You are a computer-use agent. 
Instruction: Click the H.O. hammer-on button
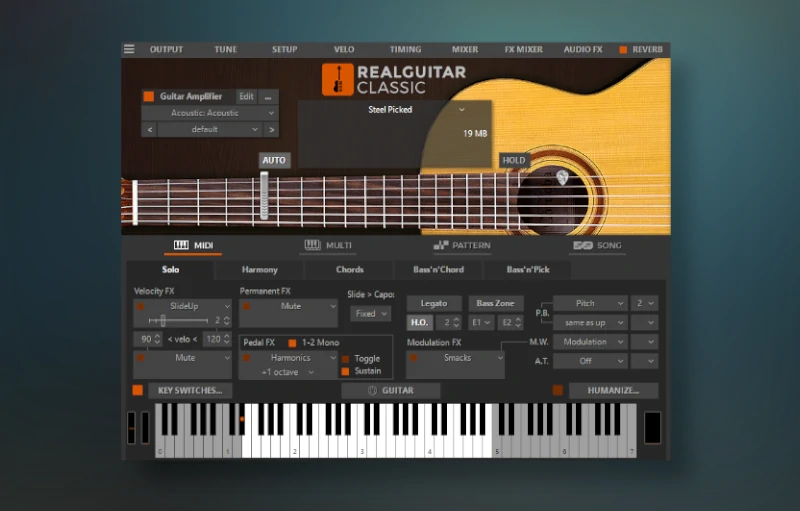[419, 322]
